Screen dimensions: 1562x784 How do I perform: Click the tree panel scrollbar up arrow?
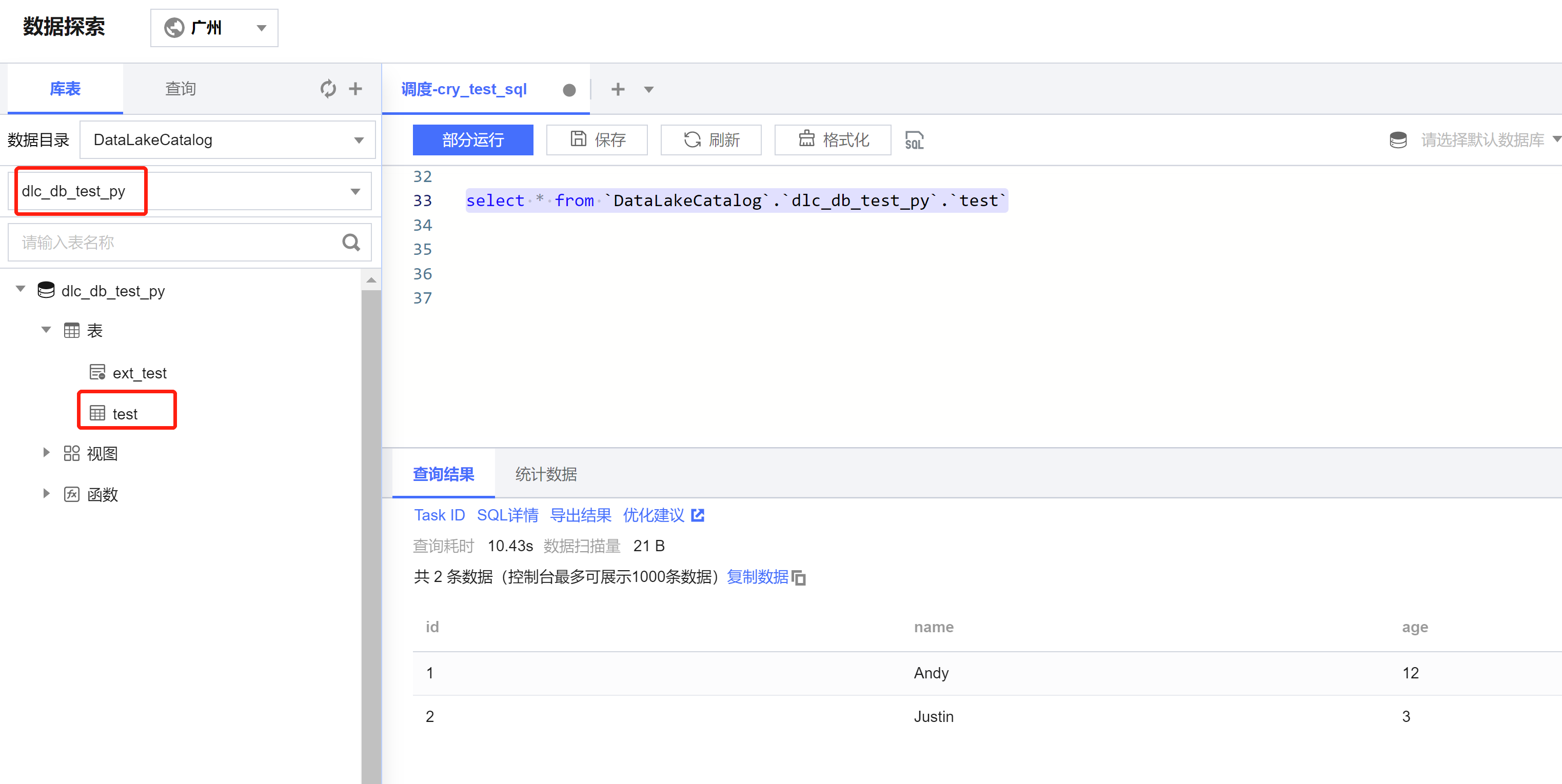371,280
